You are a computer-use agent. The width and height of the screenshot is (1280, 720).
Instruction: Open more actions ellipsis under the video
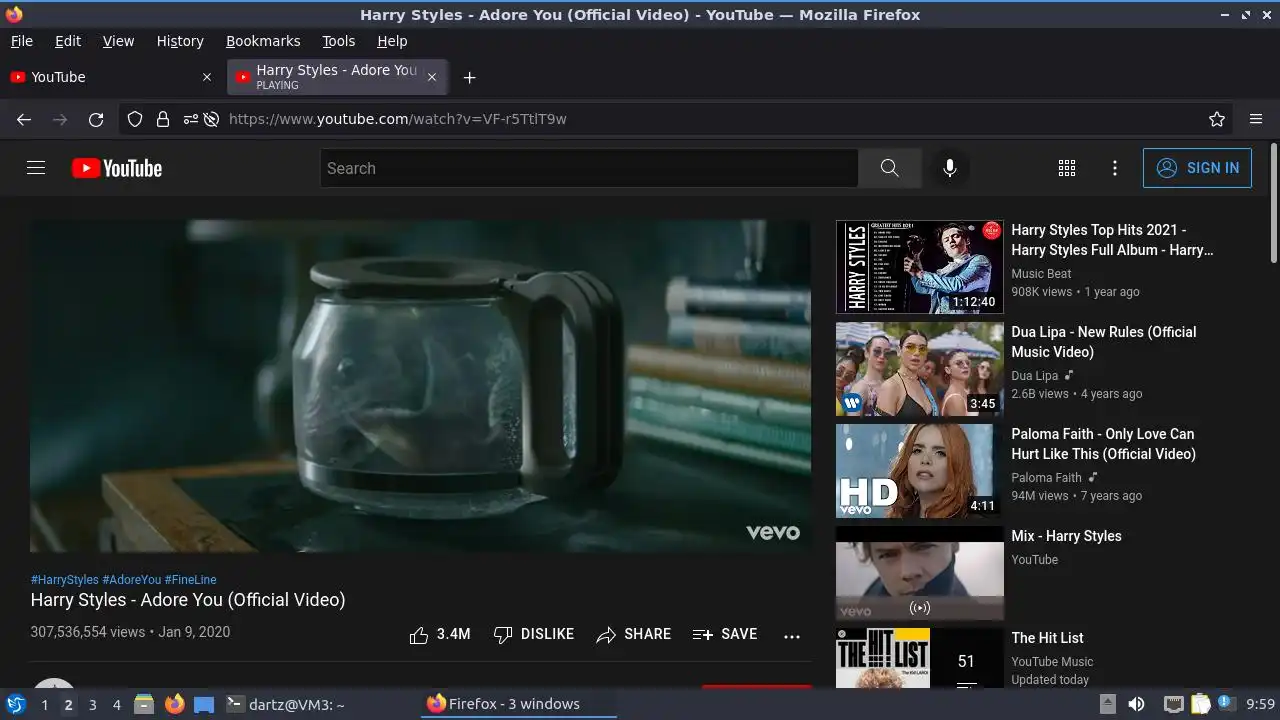coord(792,635)
